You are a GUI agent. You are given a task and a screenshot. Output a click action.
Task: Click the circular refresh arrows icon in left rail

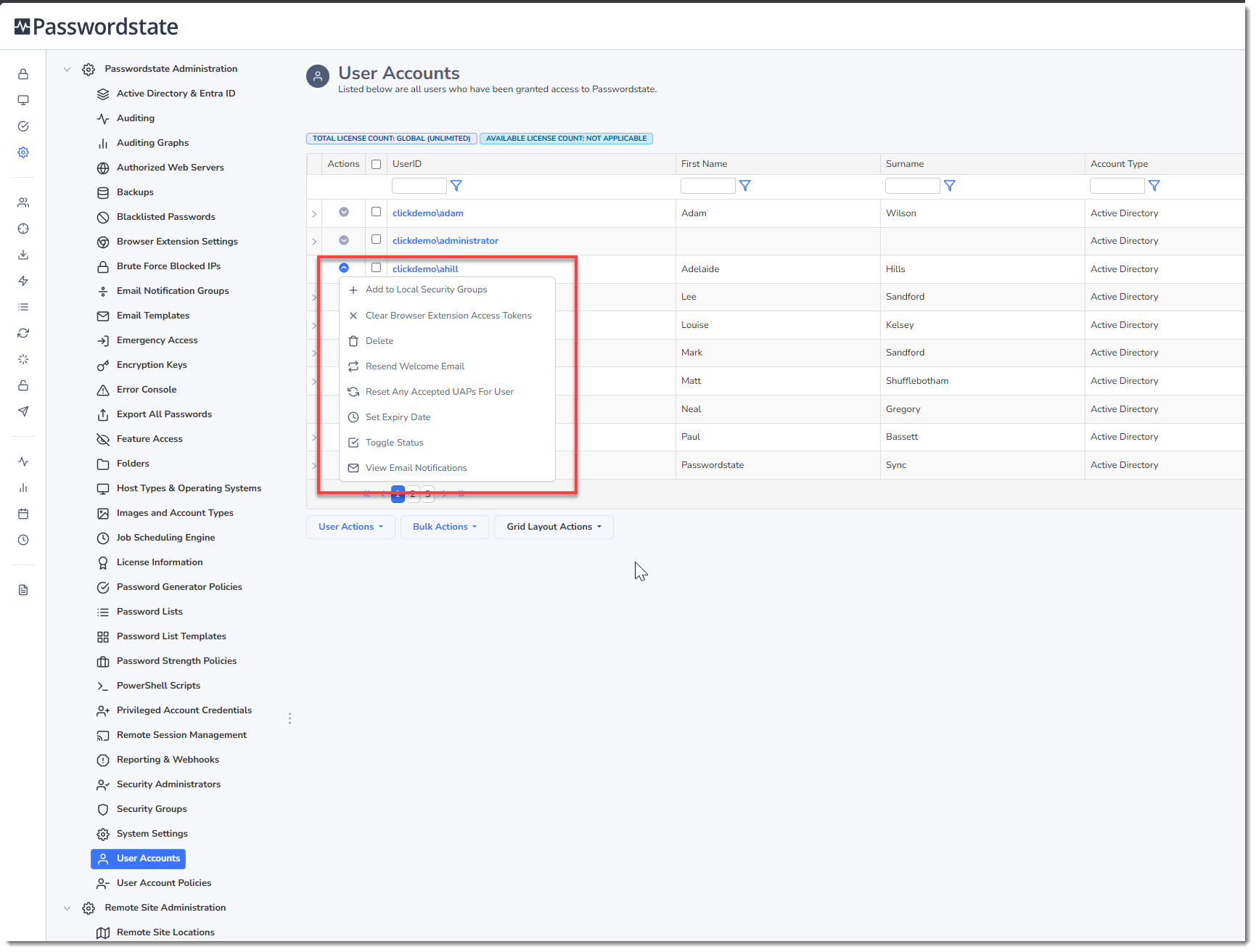[x=23, y=333]
